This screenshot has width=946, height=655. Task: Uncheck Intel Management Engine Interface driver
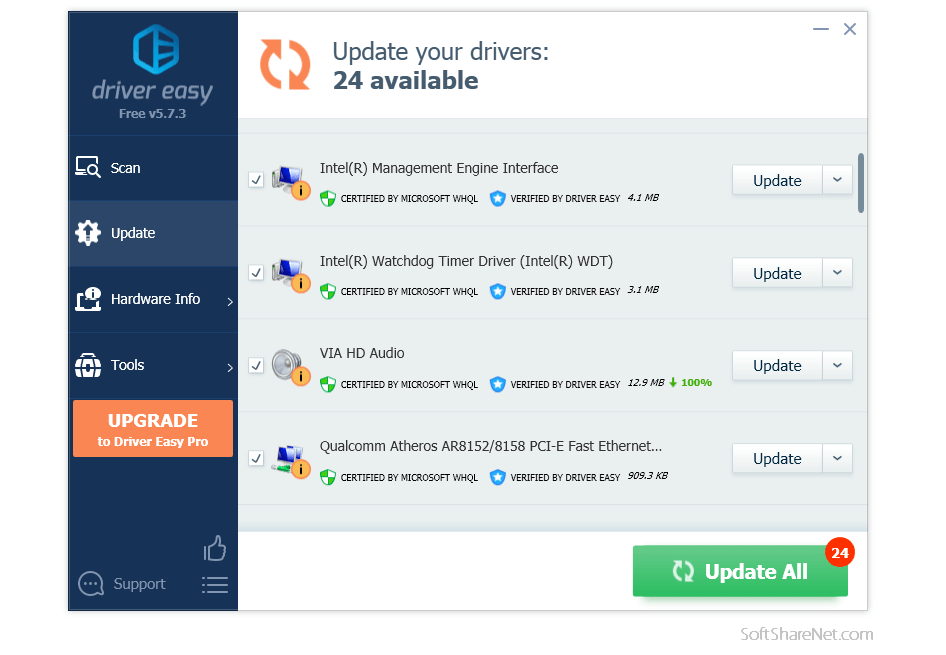coord(256,180)
